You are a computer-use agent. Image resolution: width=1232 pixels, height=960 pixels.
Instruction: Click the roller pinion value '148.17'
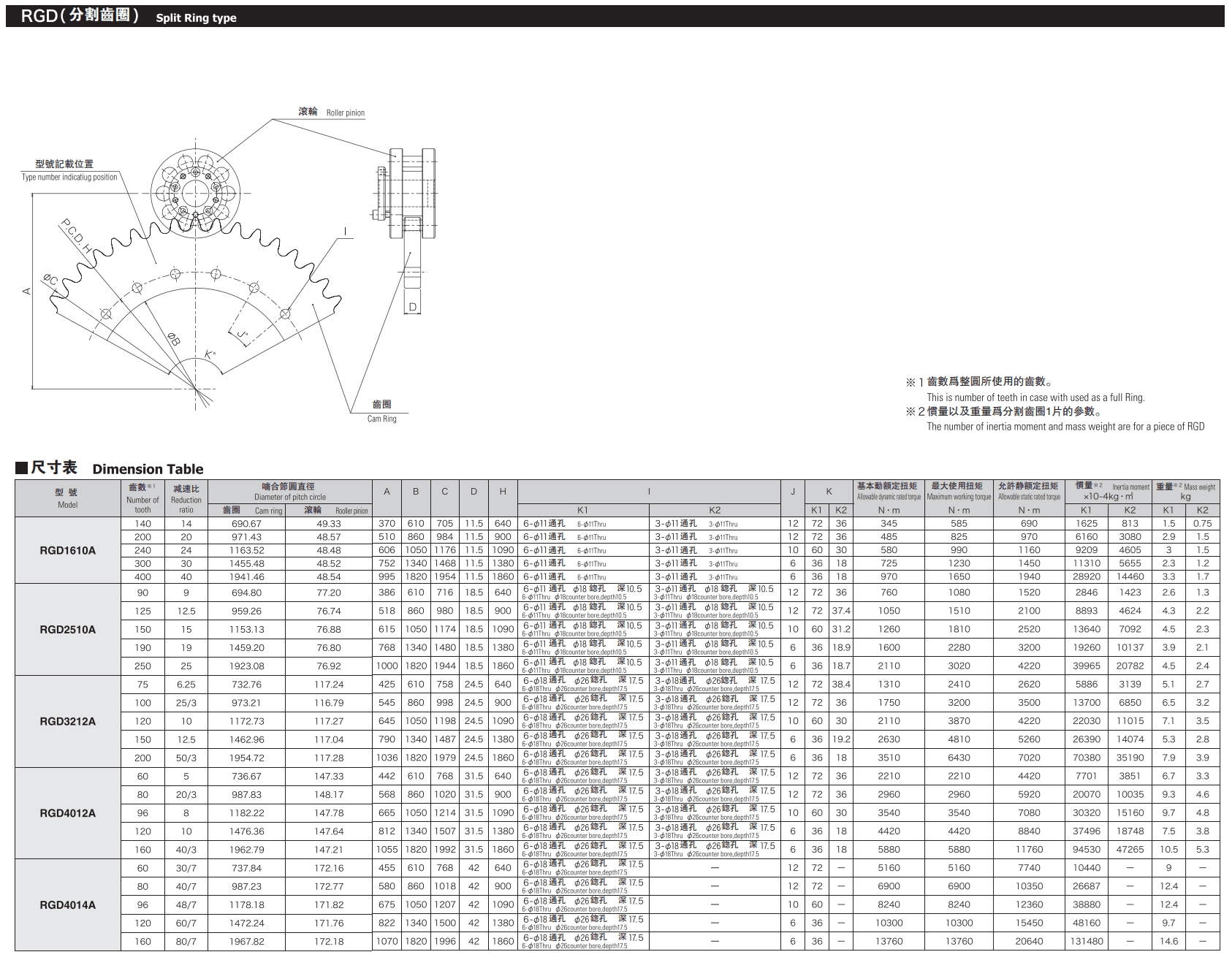pos(328,795)
